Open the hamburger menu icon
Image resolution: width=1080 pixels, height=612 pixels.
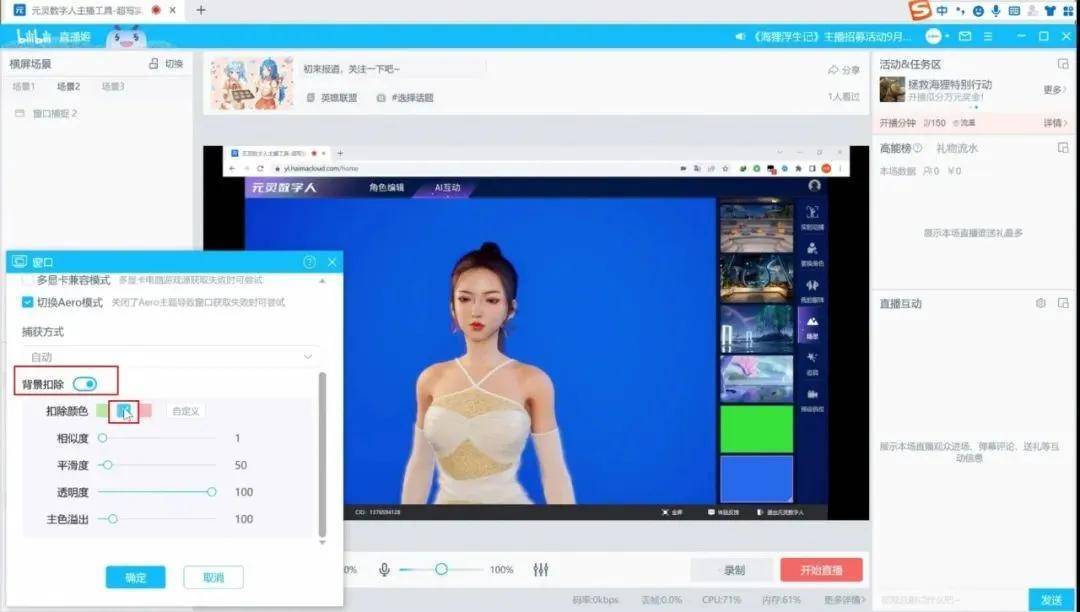(x=988, y=36)
